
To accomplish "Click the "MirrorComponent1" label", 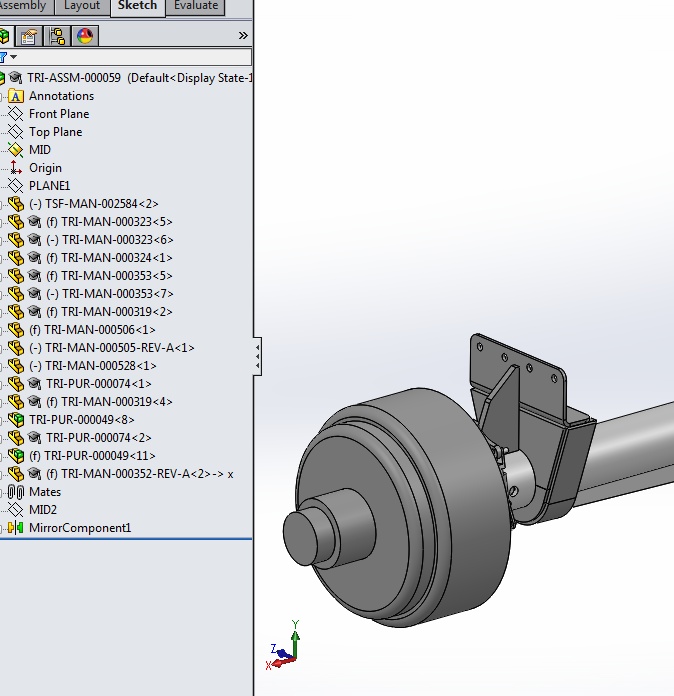I will pyautogui.click(x=80, y=528).
